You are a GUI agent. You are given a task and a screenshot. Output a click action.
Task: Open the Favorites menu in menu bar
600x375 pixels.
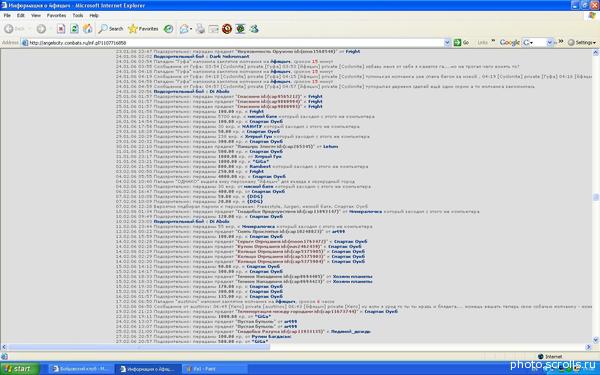click(56, 16)
